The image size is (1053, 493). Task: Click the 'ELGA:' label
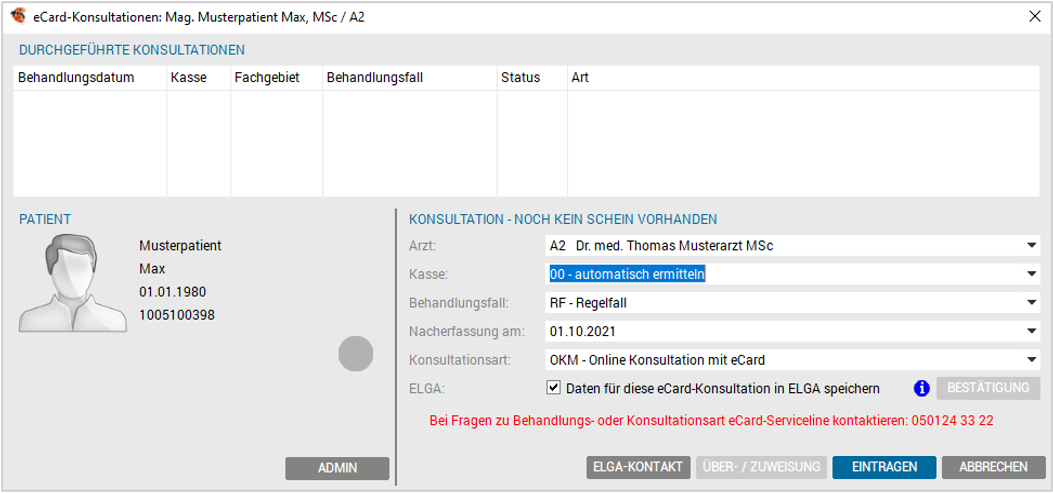424,388
